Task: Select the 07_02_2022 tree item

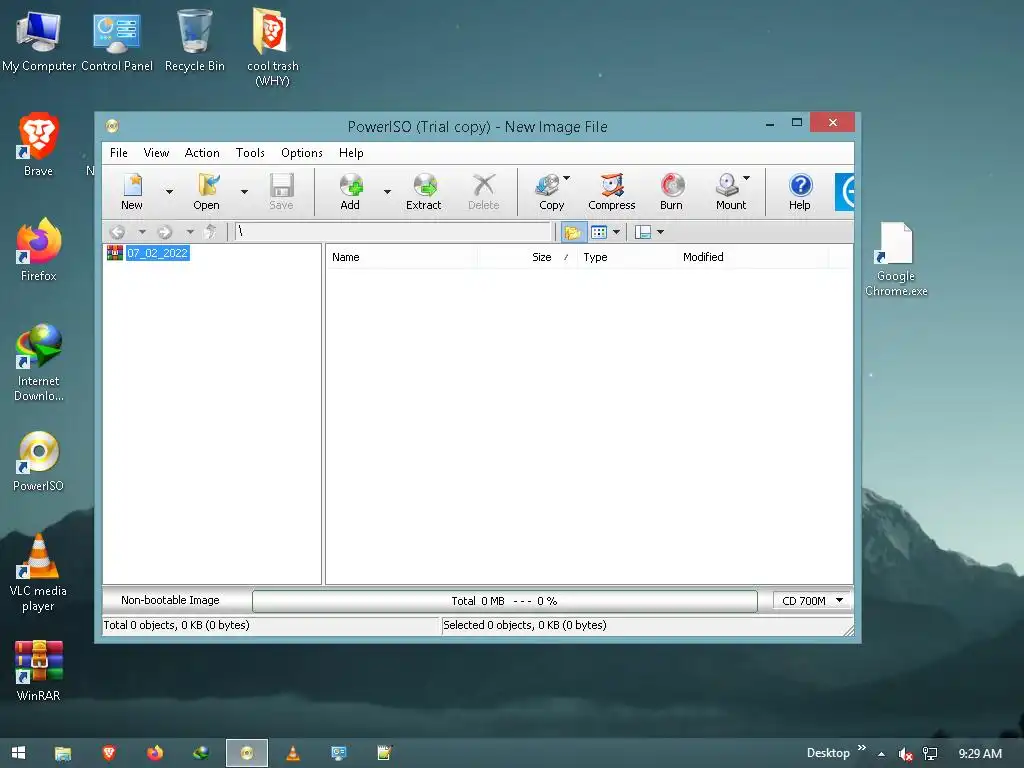Action: 157,253
